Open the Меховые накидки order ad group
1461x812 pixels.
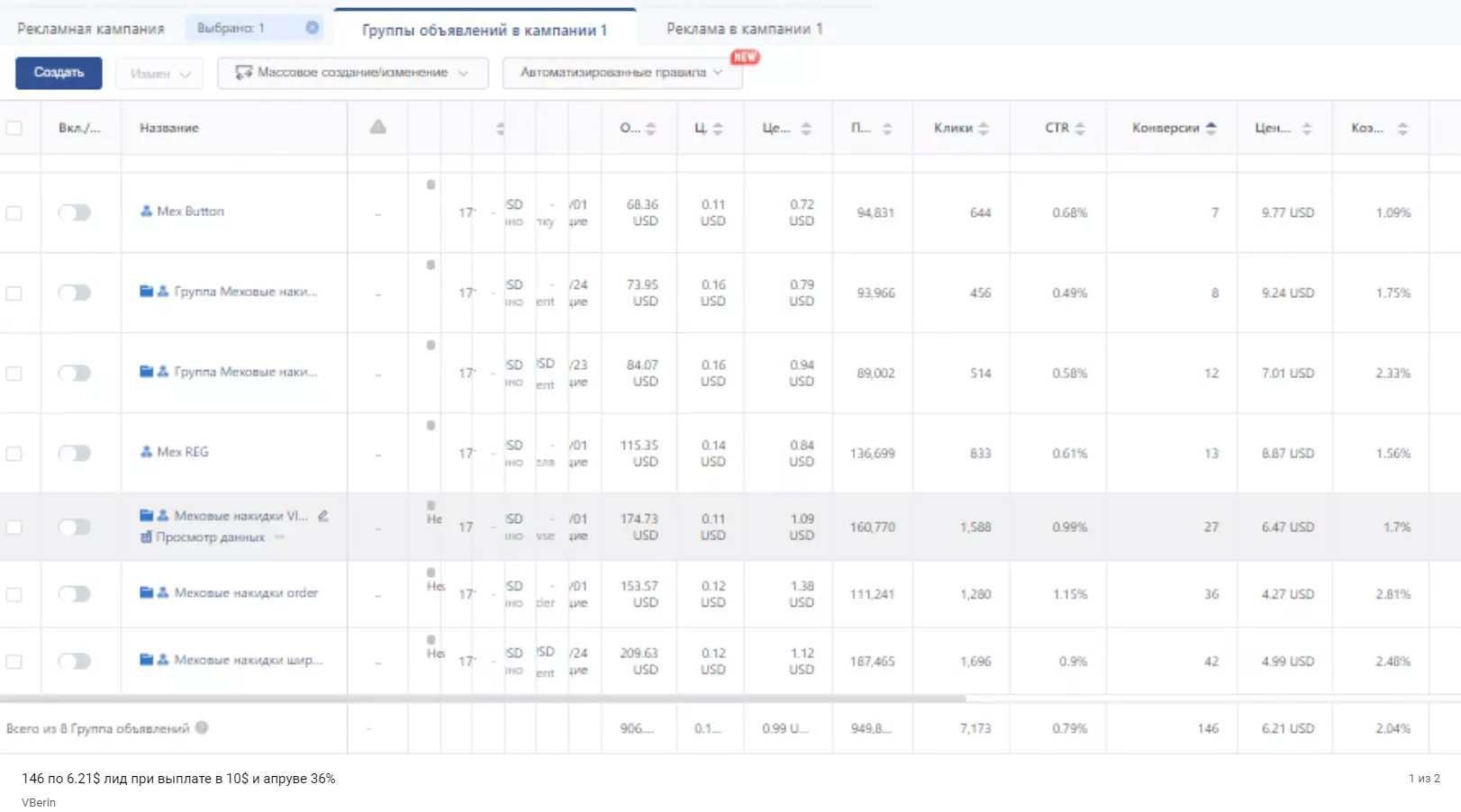pyautogui.click(x=246, y=592)
